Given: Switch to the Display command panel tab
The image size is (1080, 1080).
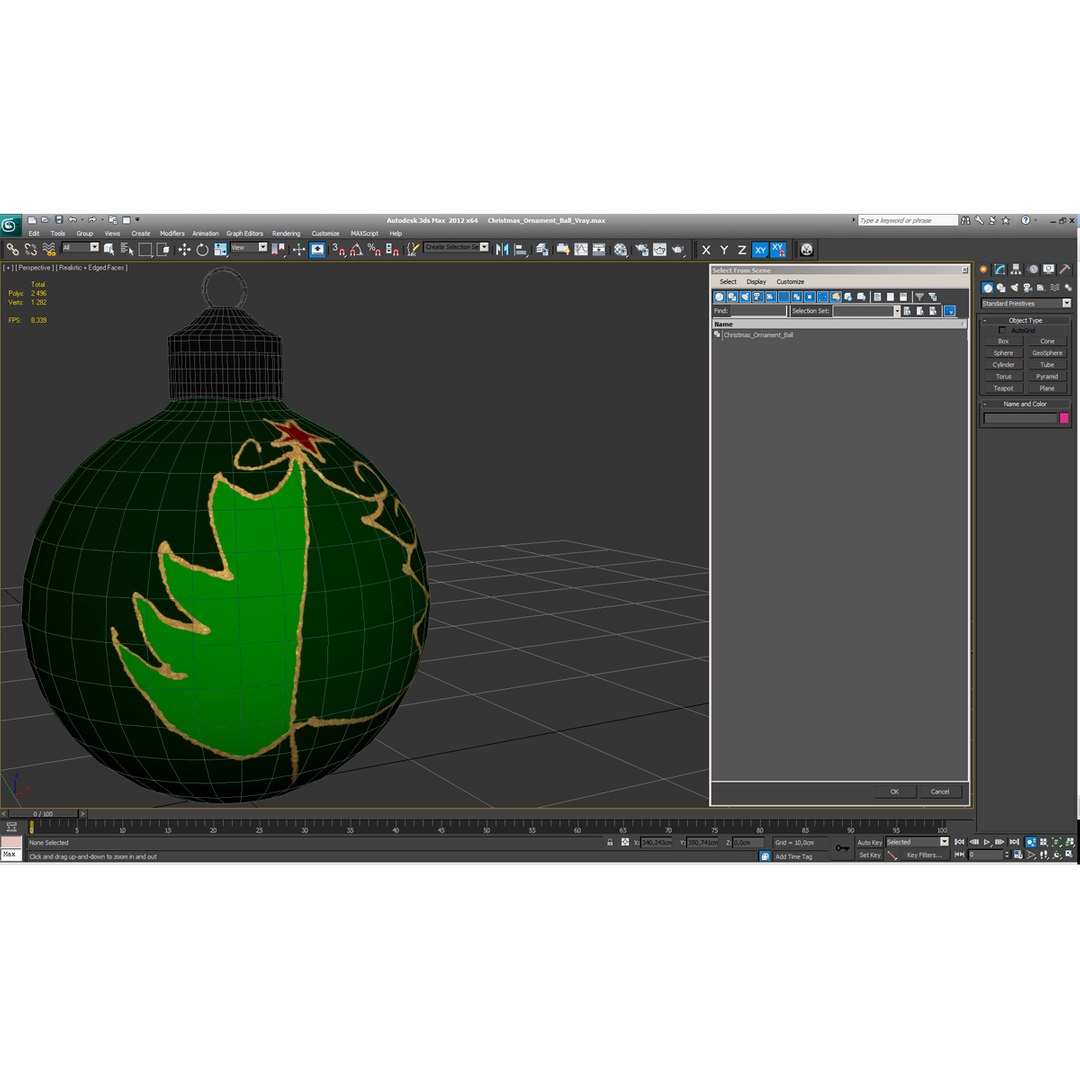Looking at the screenshot, I should point(1048,269).
